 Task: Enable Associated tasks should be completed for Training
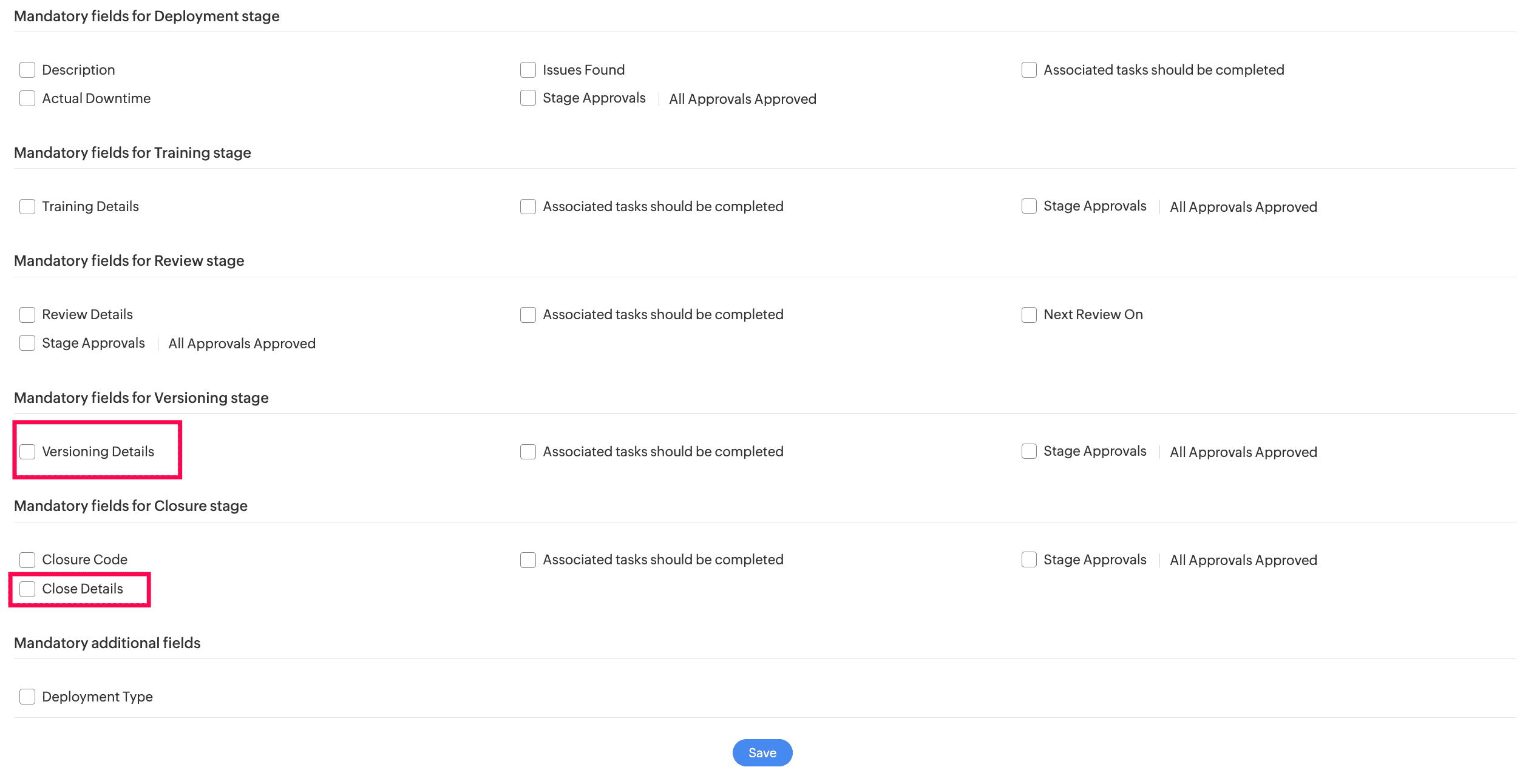tap(527, 206)
